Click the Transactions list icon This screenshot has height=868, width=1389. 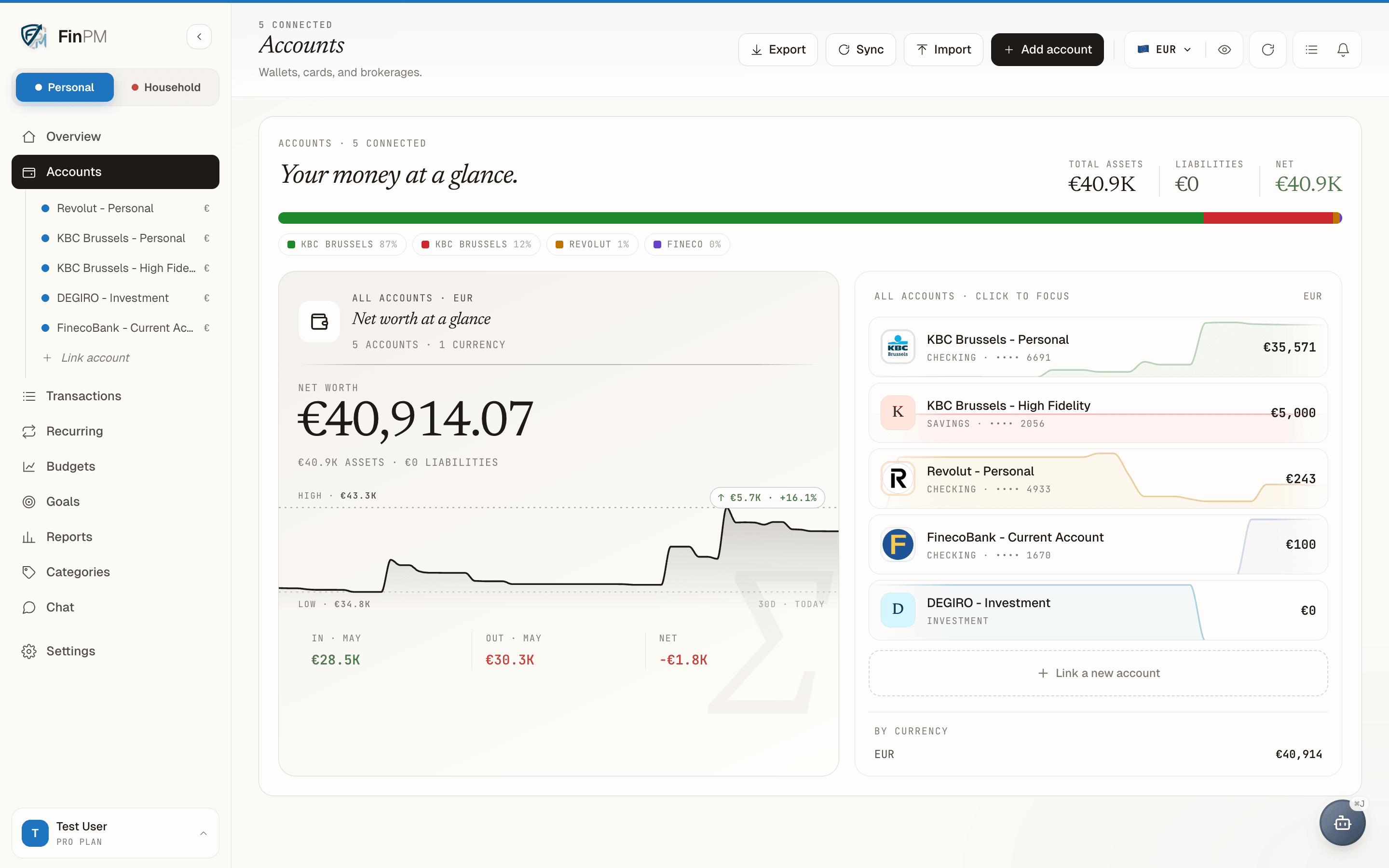point(29,396)
